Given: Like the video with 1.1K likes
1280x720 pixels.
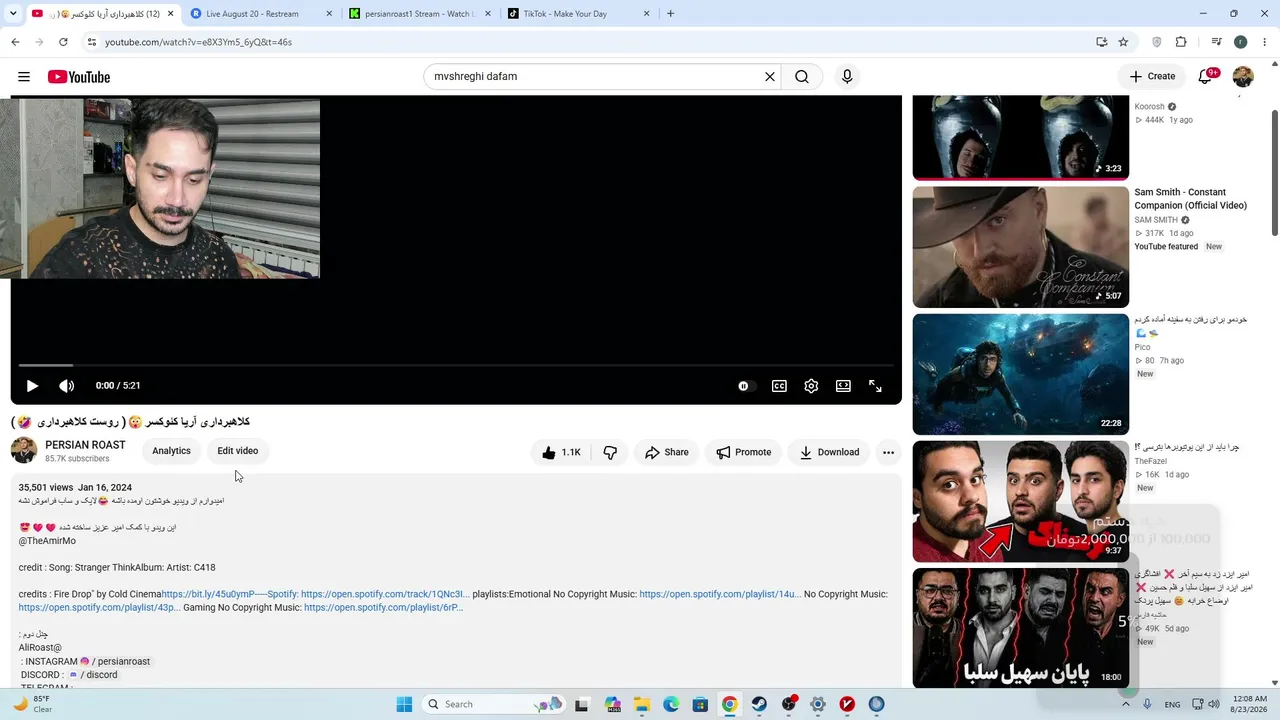Looking at the screenshot, I should click(x=560, y=453).
